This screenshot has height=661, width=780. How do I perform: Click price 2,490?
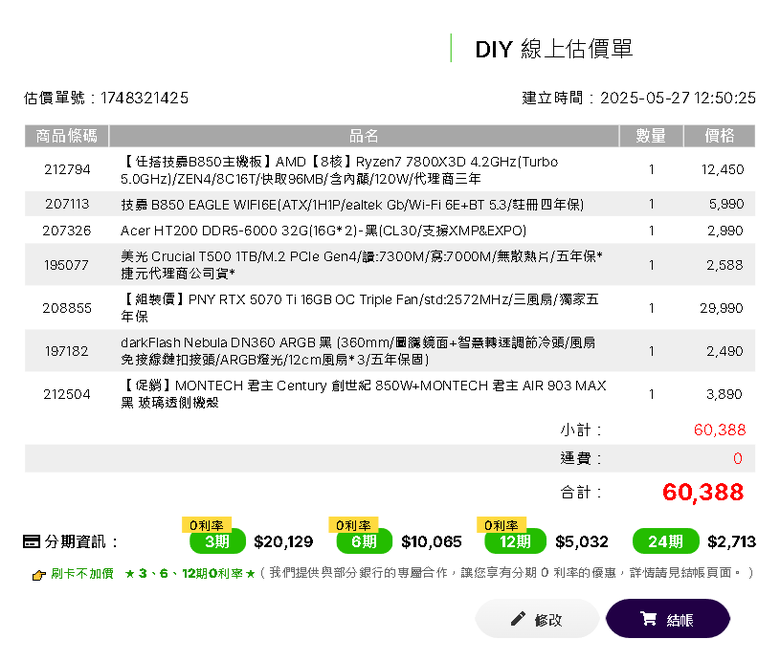click(x=725, y=351)
